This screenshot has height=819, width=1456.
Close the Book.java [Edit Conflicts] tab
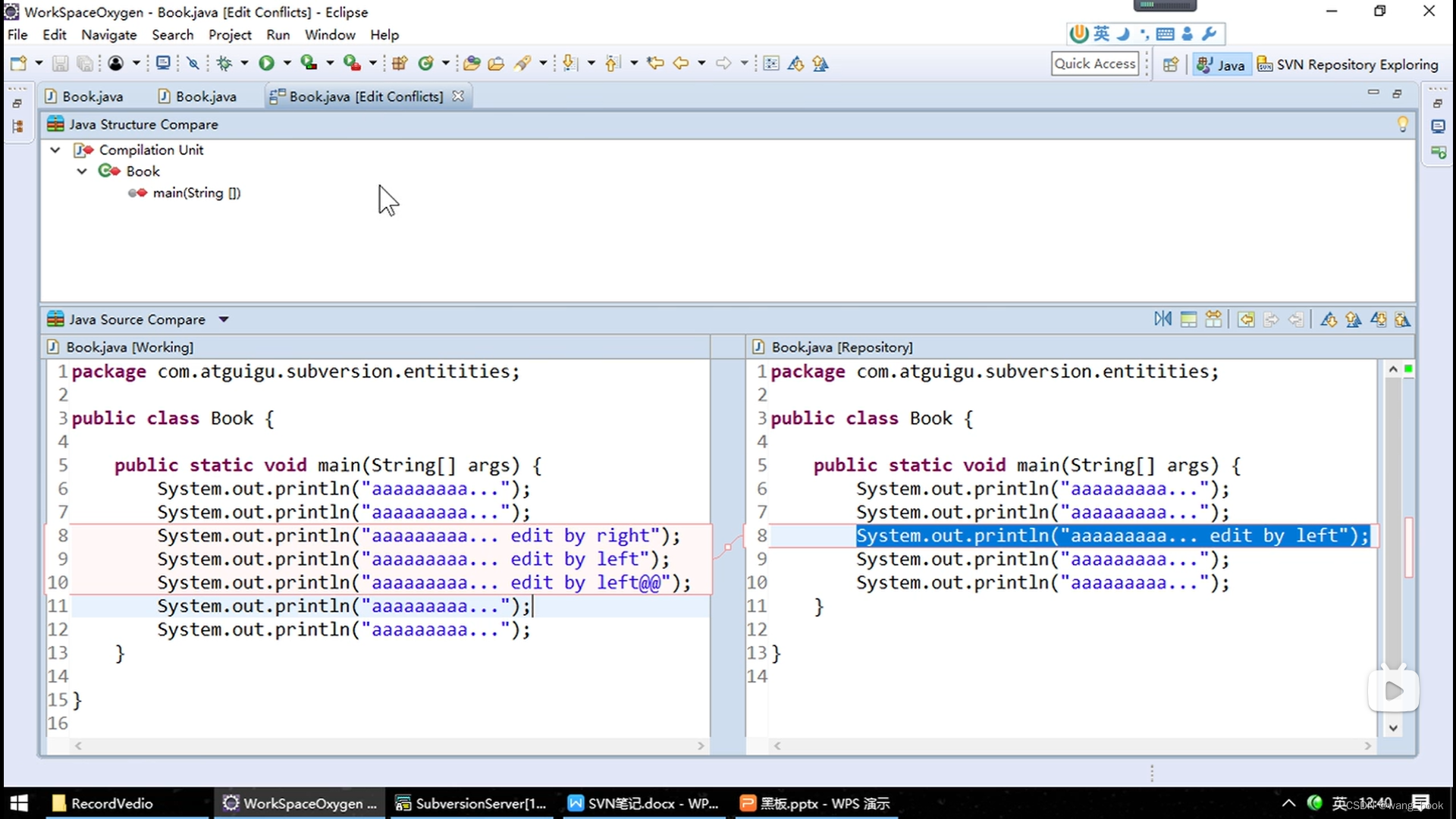[458, 96]
